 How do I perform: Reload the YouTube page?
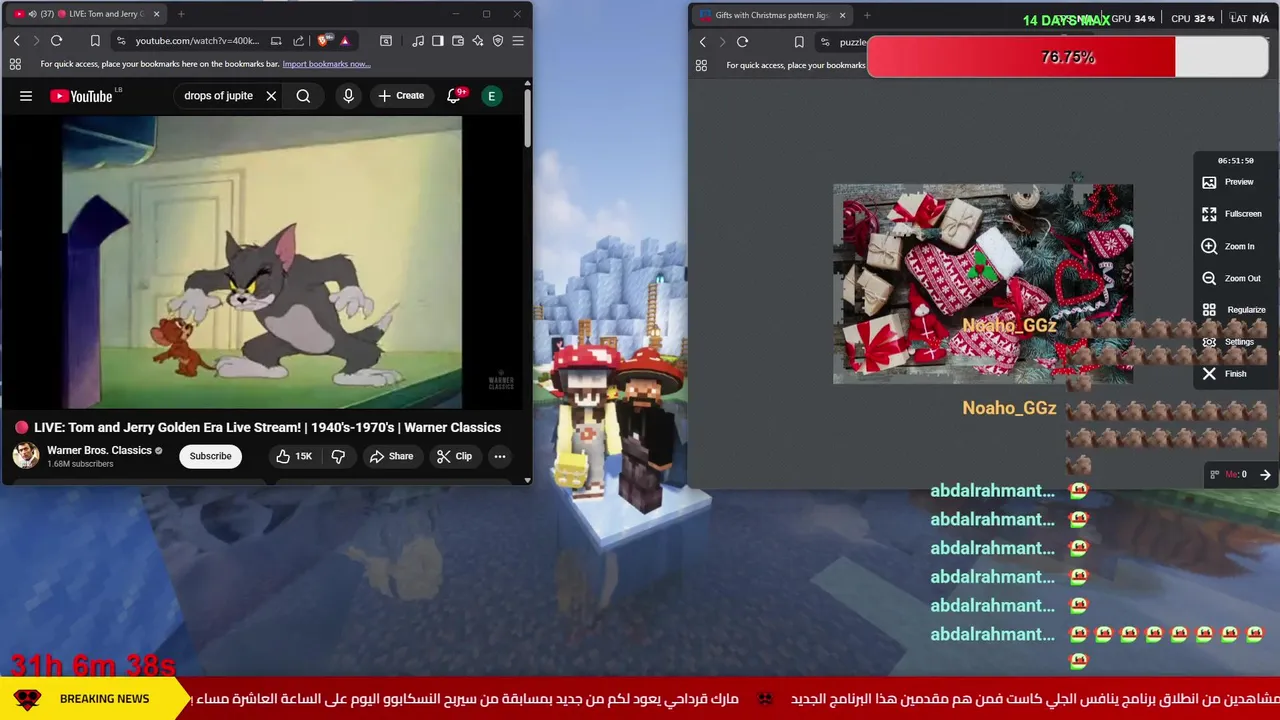56,41
